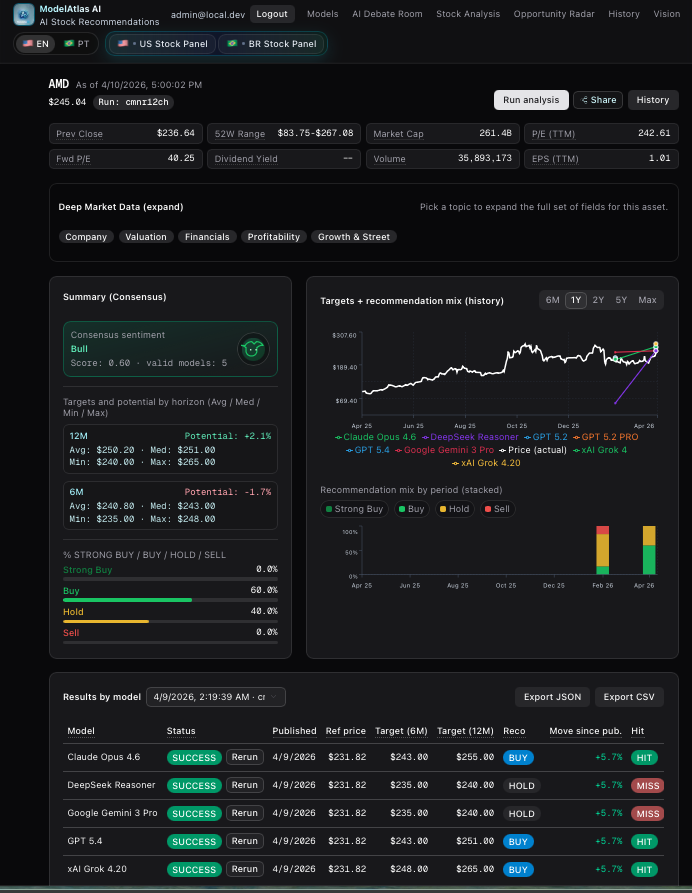Export results as JSON
692x893 pixels.
(552, 697)
